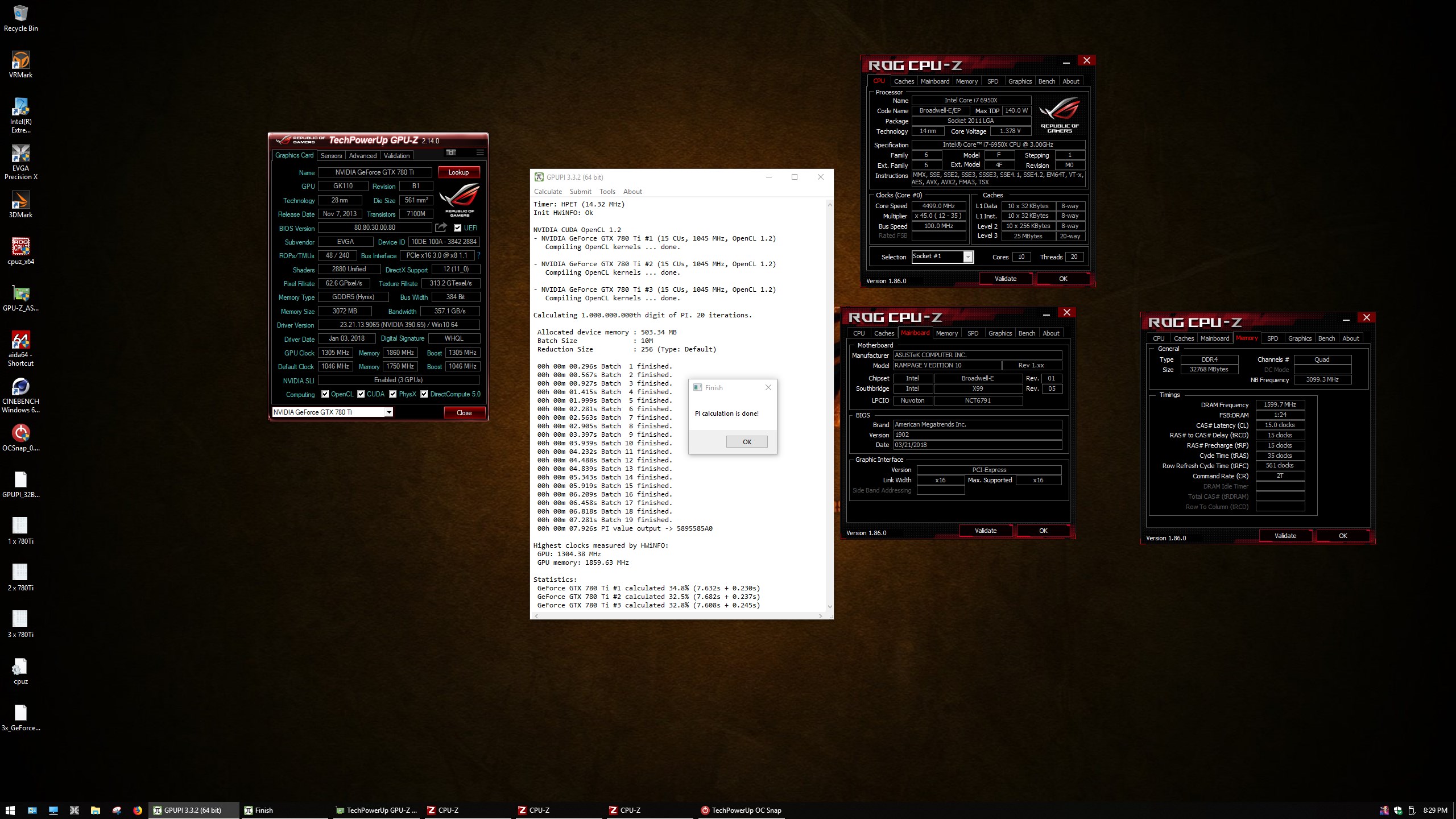1456x819 pixels.
Task: Toggle the UEFI checkbox in GPU-Z
Action: 457,228
